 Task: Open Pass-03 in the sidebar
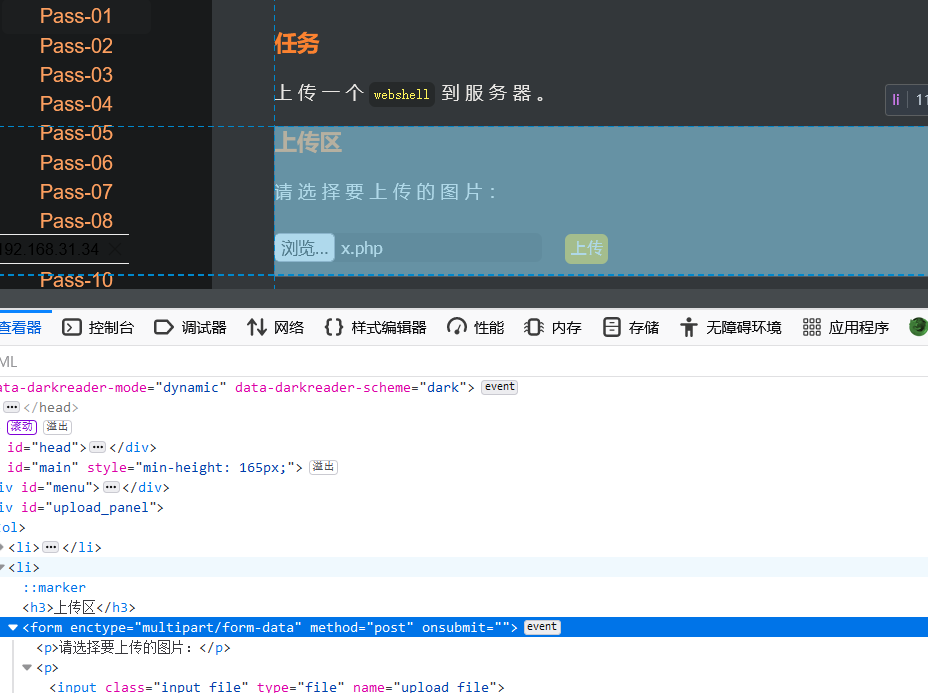click(76, 75)
